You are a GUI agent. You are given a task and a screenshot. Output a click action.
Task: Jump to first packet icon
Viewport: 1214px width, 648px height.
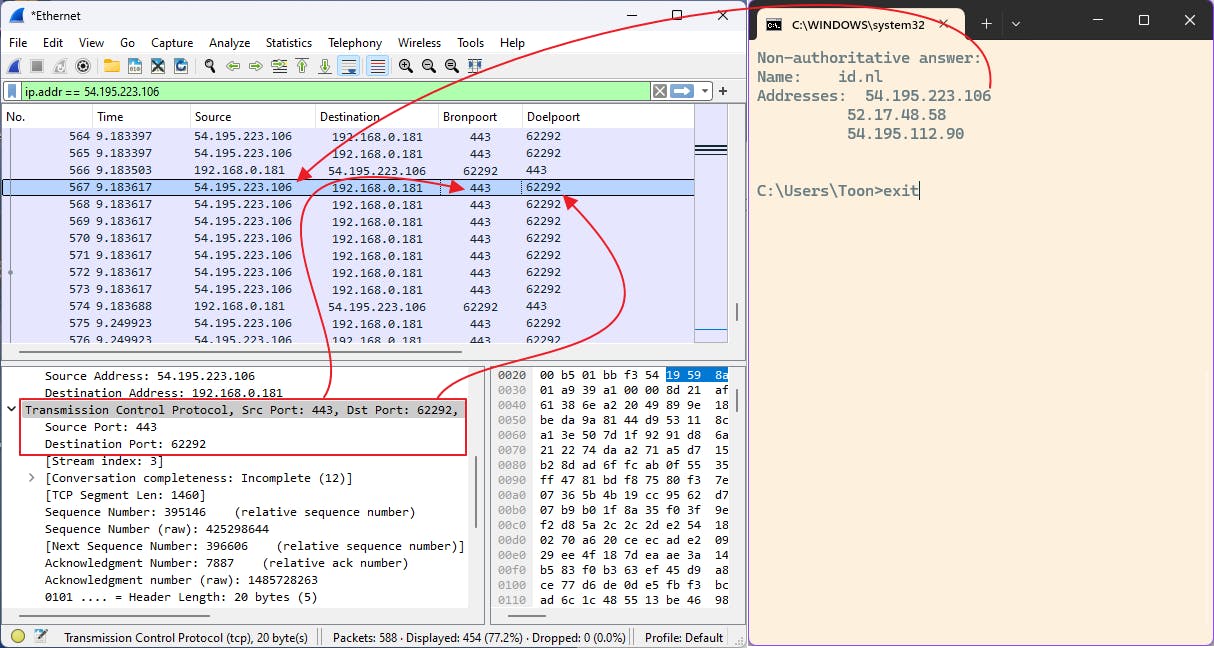tap(302, 66)
